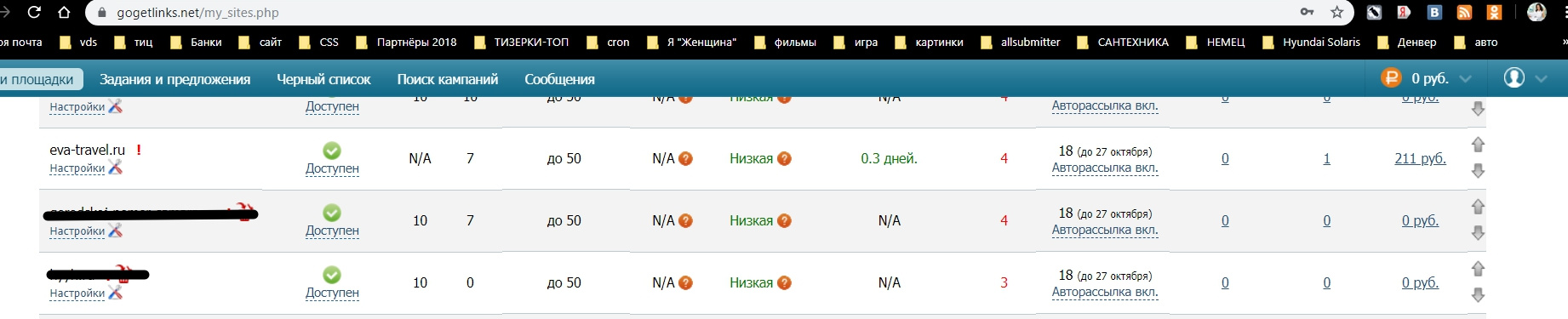Click the padlock site security icon

tap(102, 13)
